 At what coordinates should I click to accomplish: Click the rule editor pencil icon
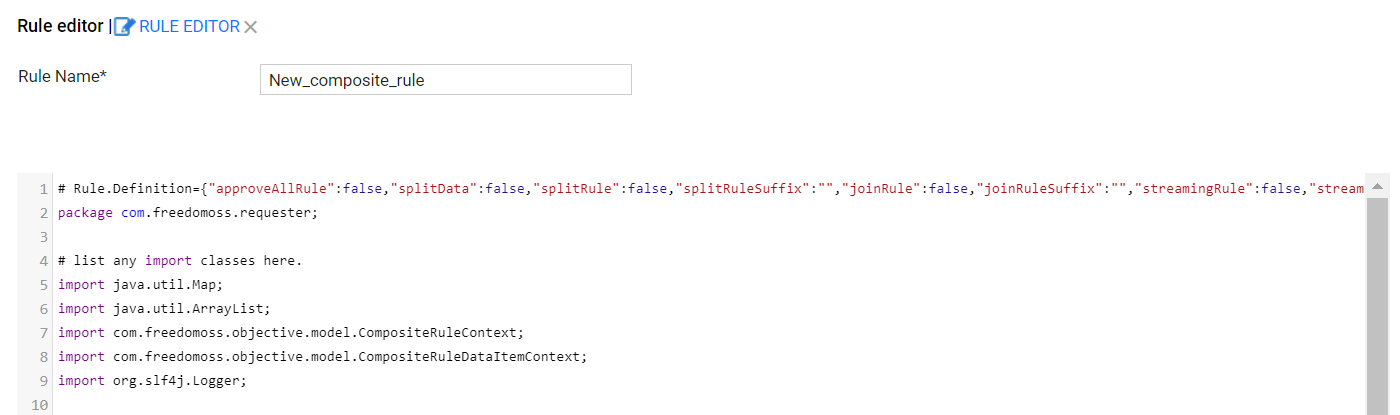coord(125,27)
